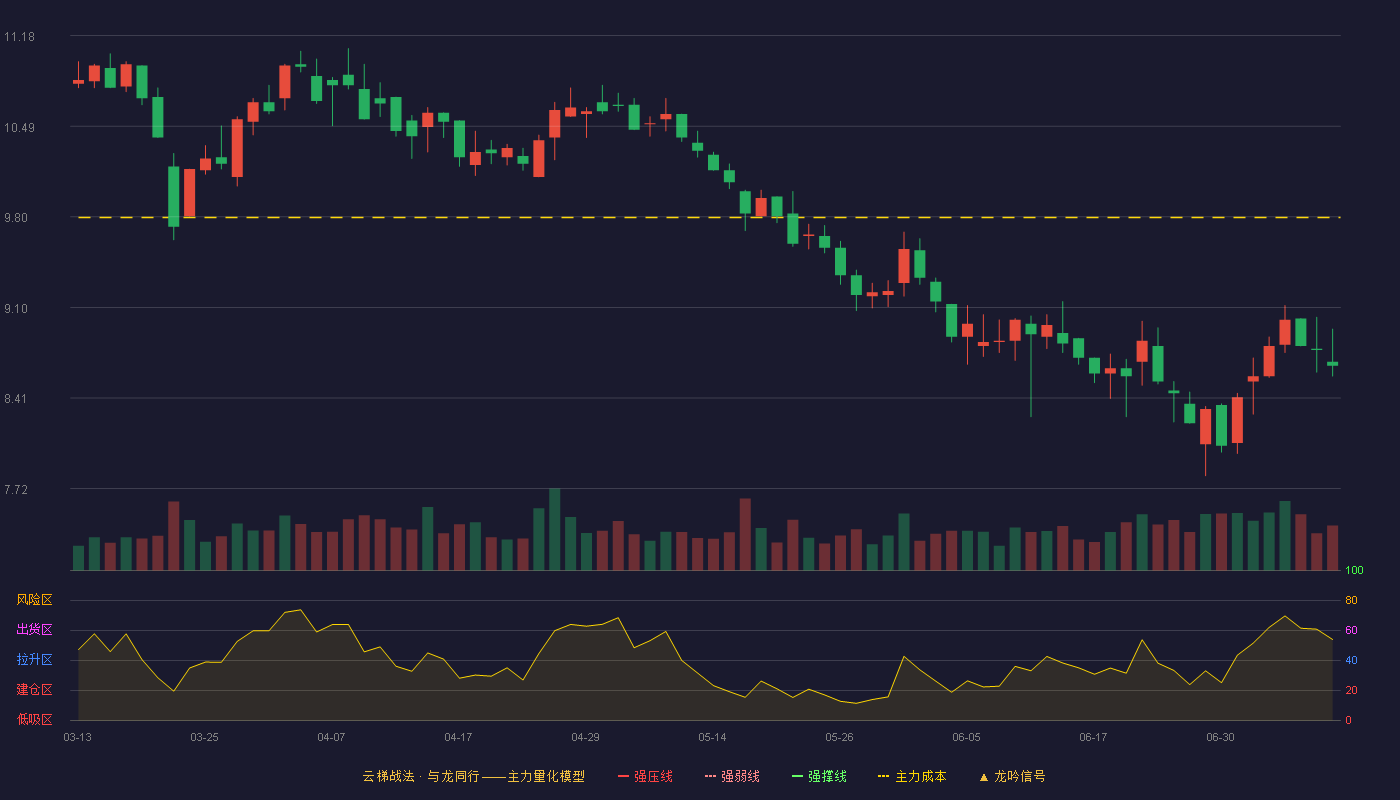Select the 9.80 price axis label
Image resolution: width=1400 pixels, height=800 pixels.
[19, 218]
